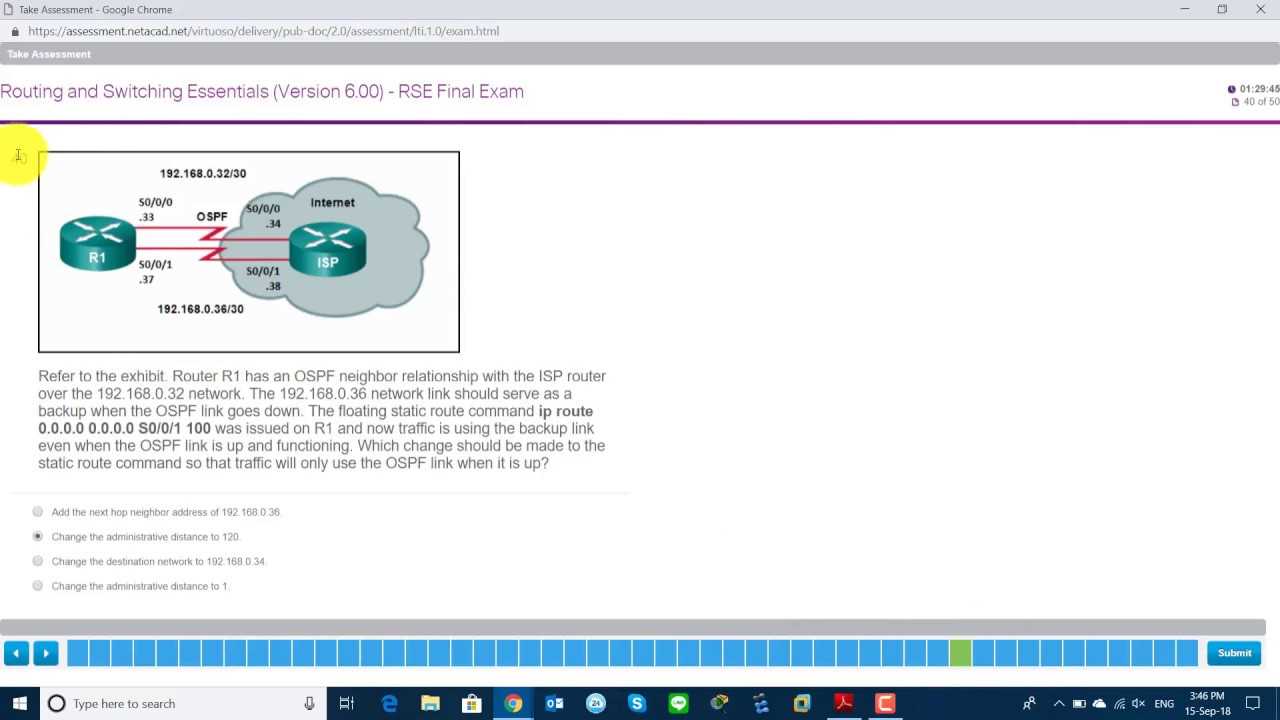This screenshot has width=1280, height=720.
Task: Open Outlook from taskbar
Action: tap(554, 703)
